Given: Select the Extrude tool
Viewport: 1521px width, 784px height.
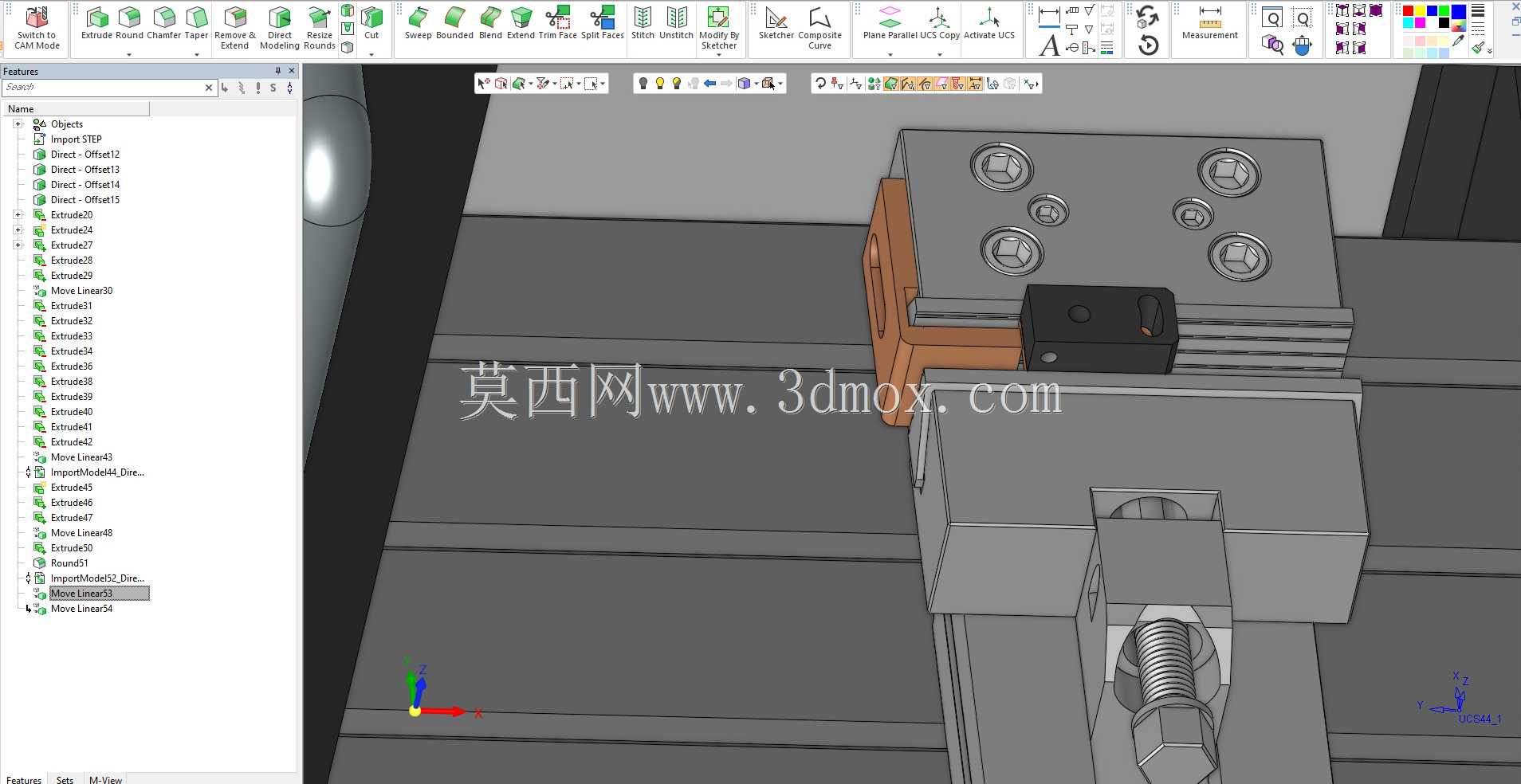Looking at the screenshot, I should (x=97, y=23).
